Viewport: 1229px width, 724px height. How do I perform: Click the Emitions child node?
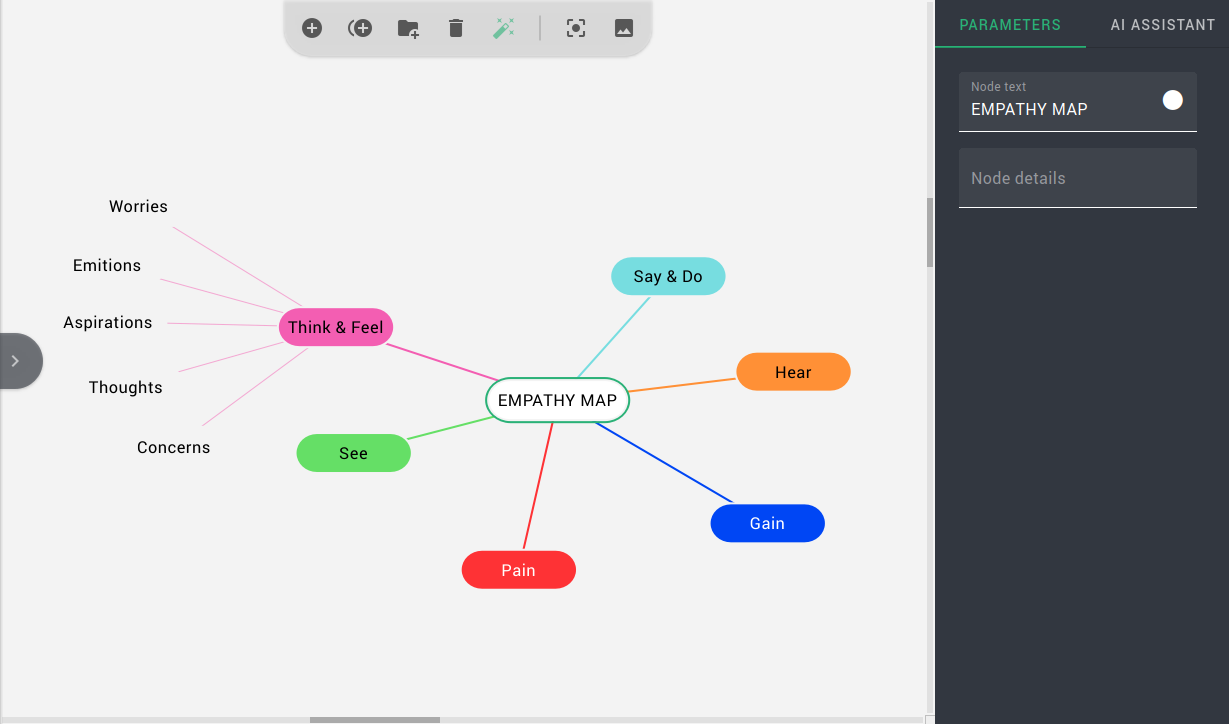[x=107, y=265]
